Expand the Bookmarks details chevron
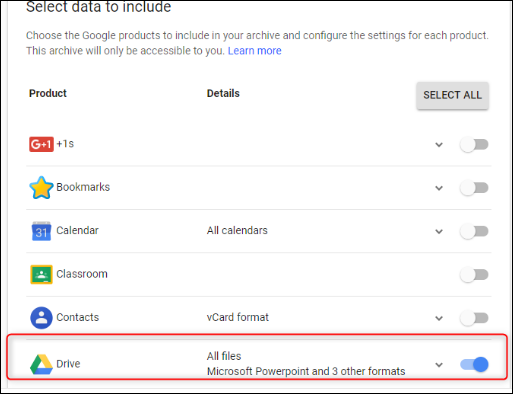 (x=439, y=188)
